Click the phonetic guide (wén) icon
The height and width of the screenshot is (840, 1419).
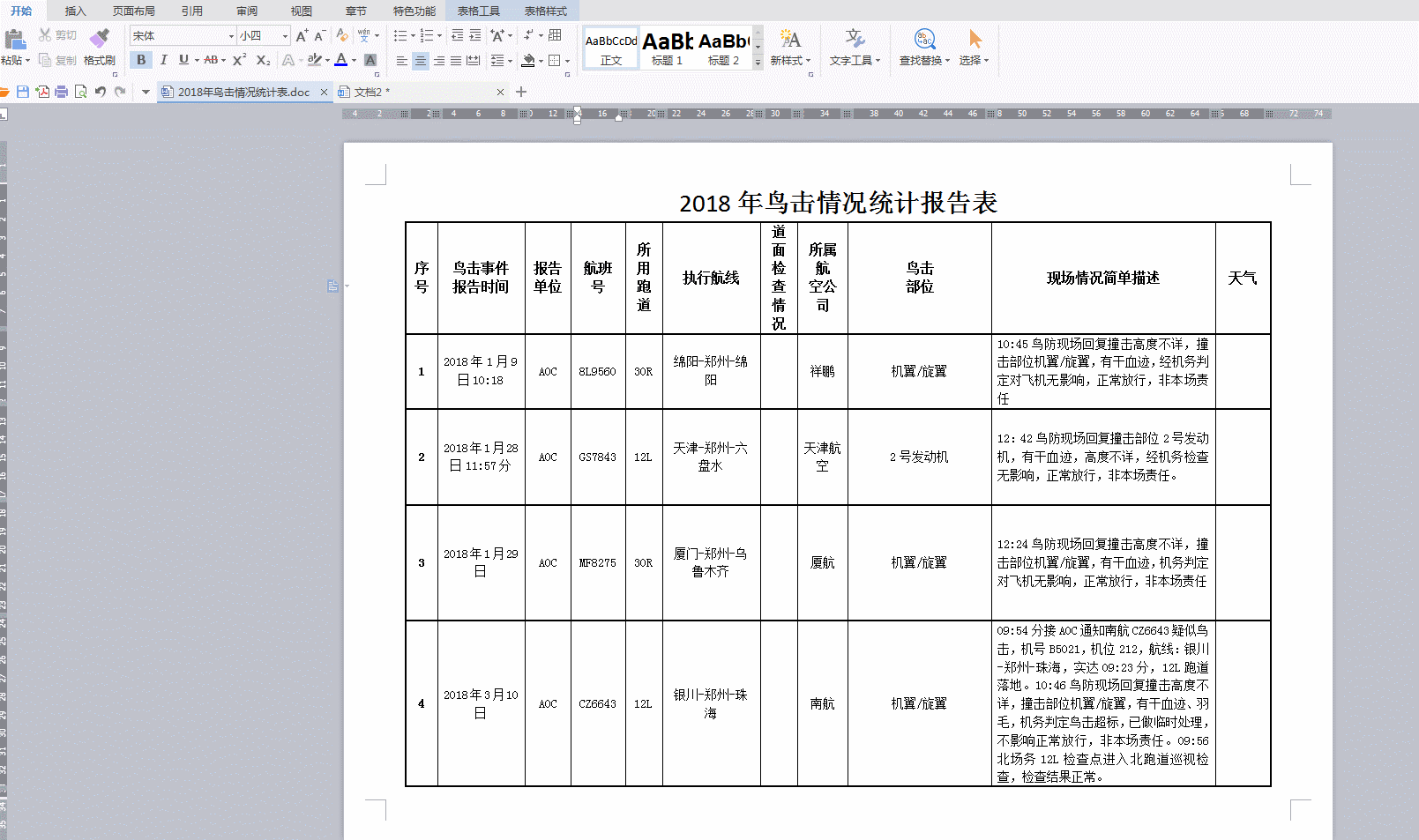coord(364,35)
